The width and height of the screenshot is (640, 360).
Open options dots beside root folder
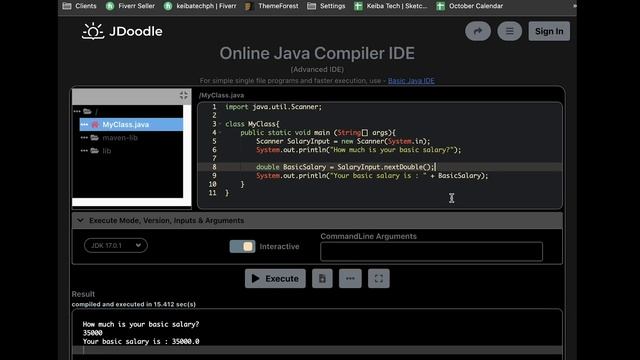pos(77,111)
